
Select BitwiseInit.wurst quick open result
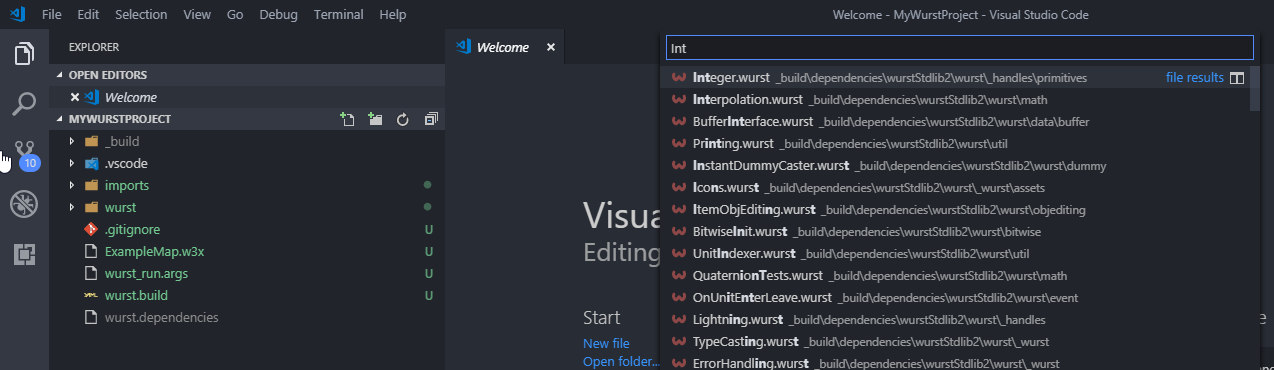click(x=955, y=231)
